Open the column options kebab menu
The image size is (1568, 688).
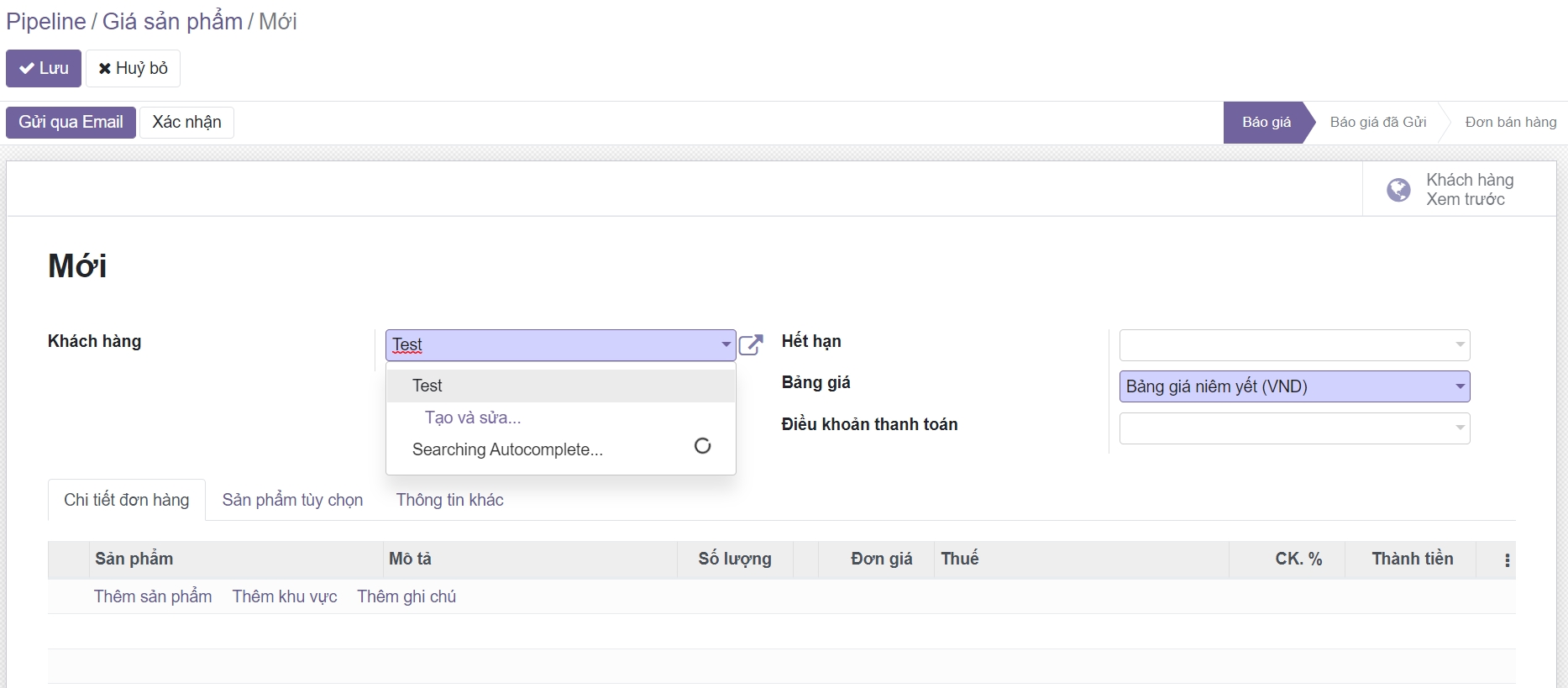(x=1507, y=560)
